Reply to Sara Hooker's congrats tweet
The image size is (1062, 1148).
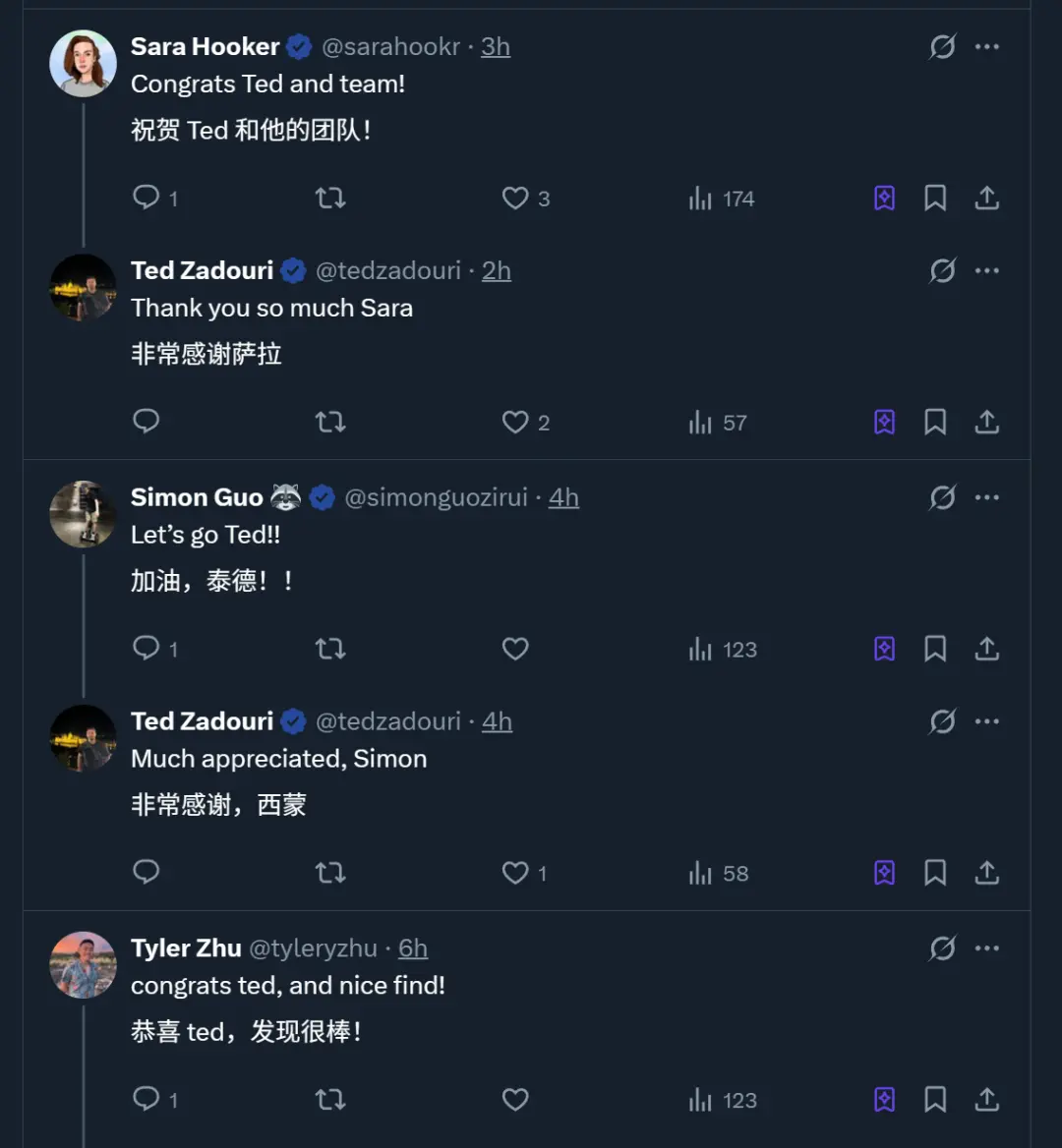tap(147, 198)
